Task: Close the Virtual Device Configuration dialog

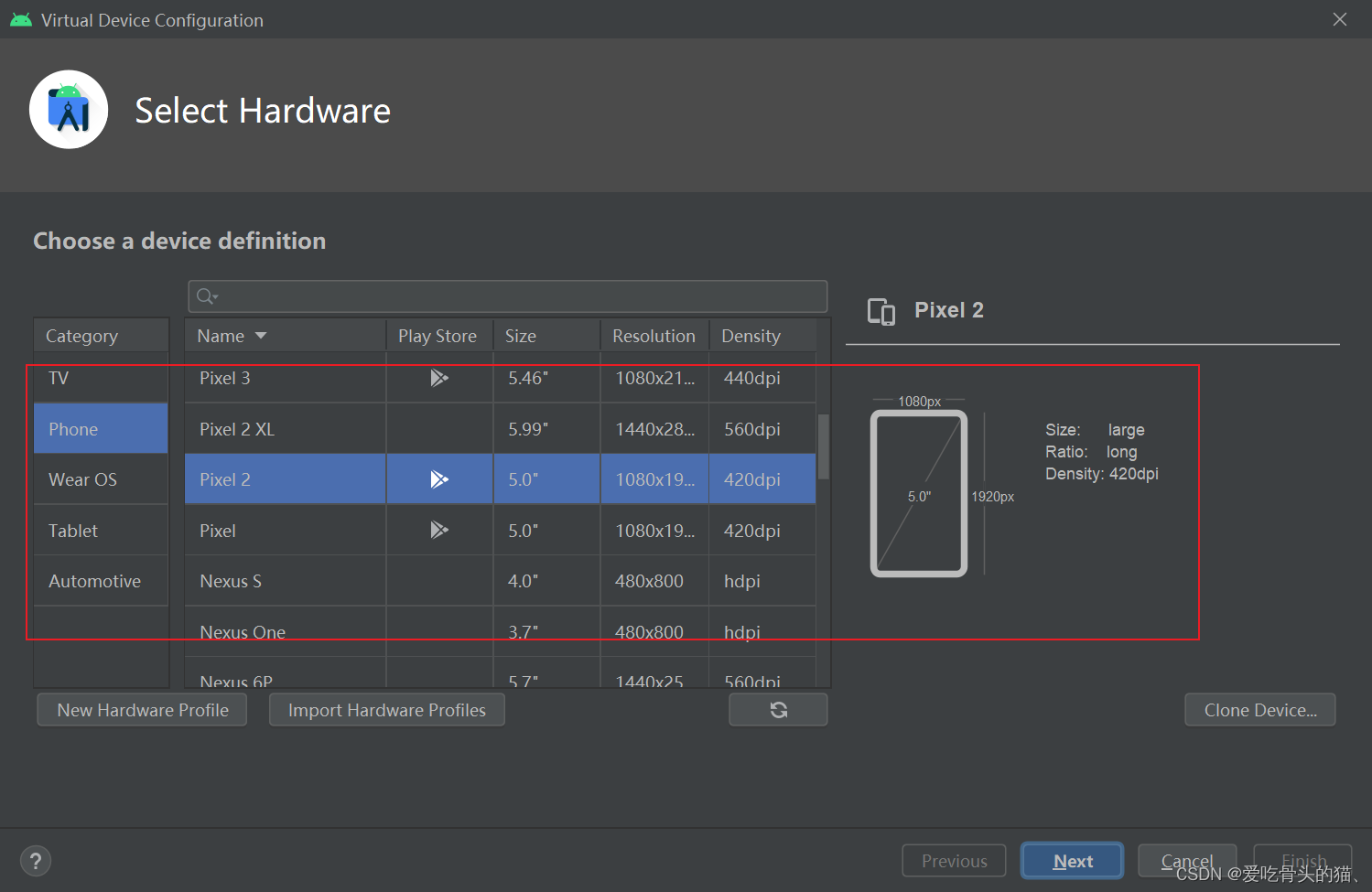Action: pyautogui.click(x=1340, y=19)
